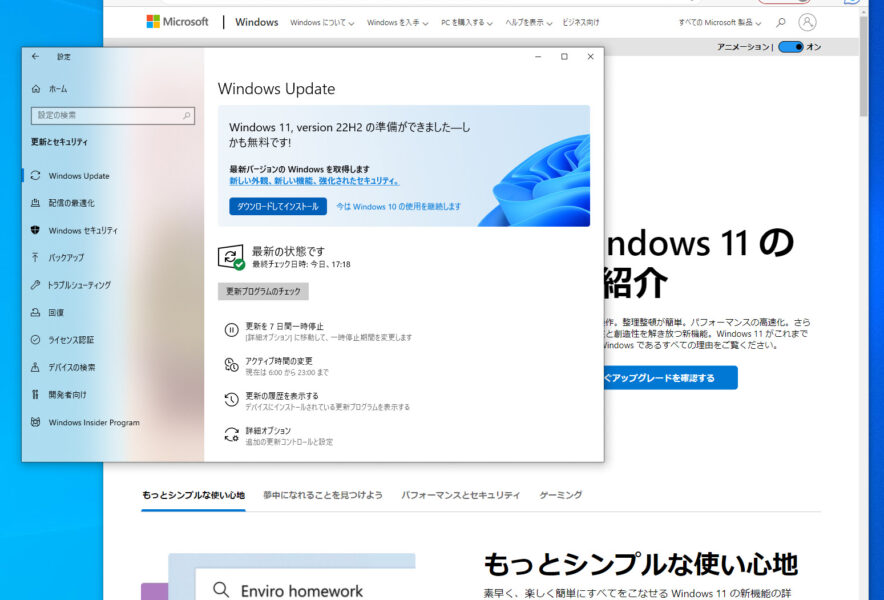Open ビジネス向け in the site navigation
Viewport: 884px width, 600px height.
pos(581,23)
